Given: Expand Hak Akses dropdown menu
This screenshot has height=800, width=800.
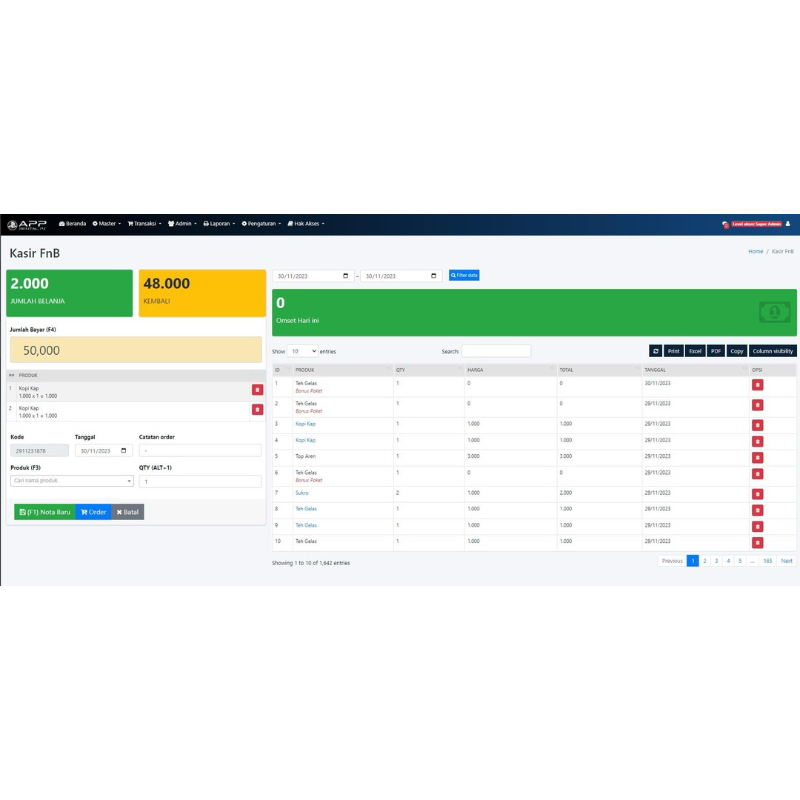Looking at the screenshot, I should pyautogui.click(x=306, y=223).
